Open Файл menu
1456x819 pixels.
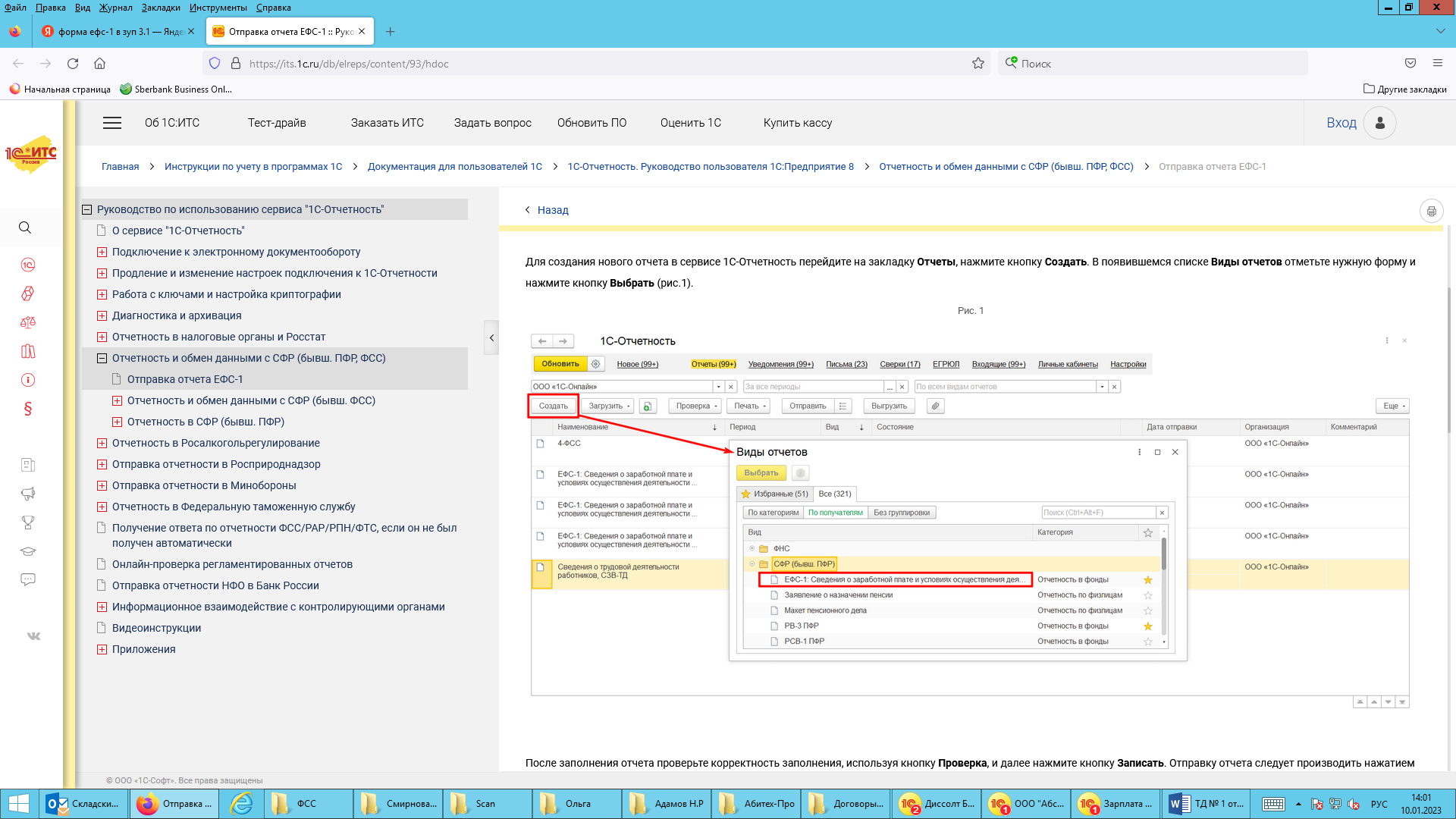(15, 8)
